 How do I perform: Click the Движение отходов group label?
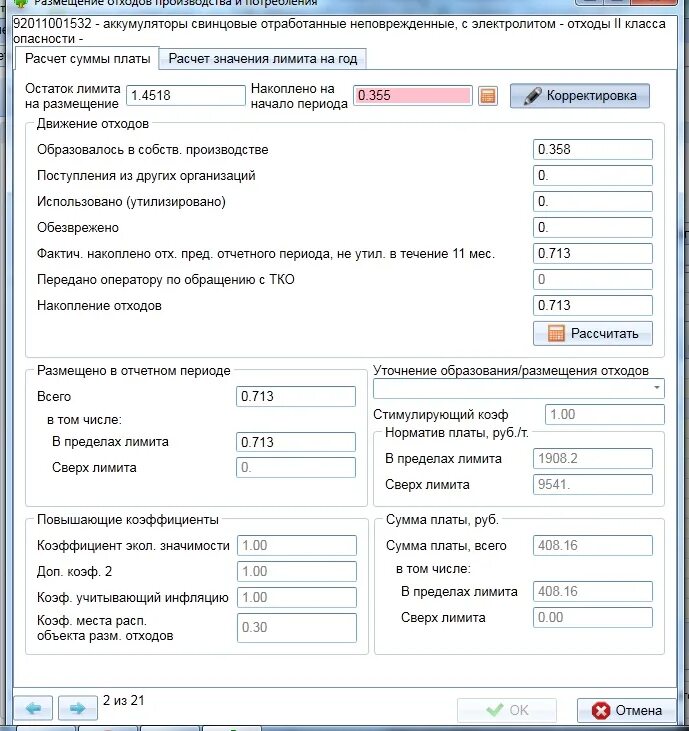click(x=93, y=124)
